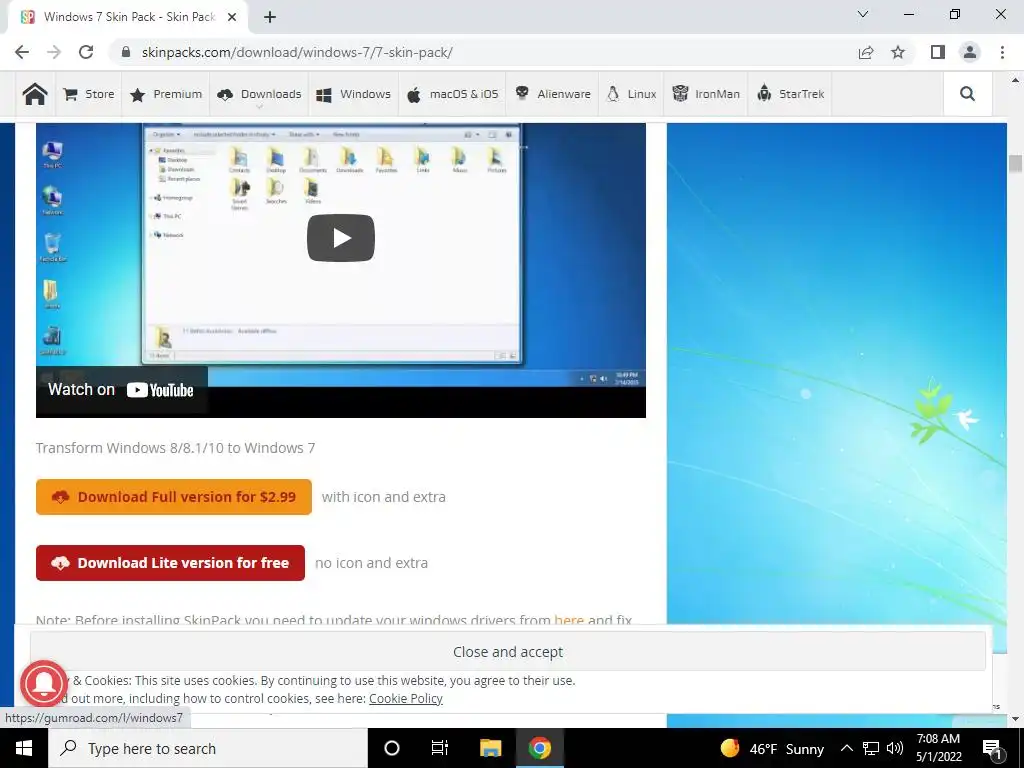Open volume speaker tray icon
The width and height of the screenshot is (1024, 768).
(x=895, y=748)
